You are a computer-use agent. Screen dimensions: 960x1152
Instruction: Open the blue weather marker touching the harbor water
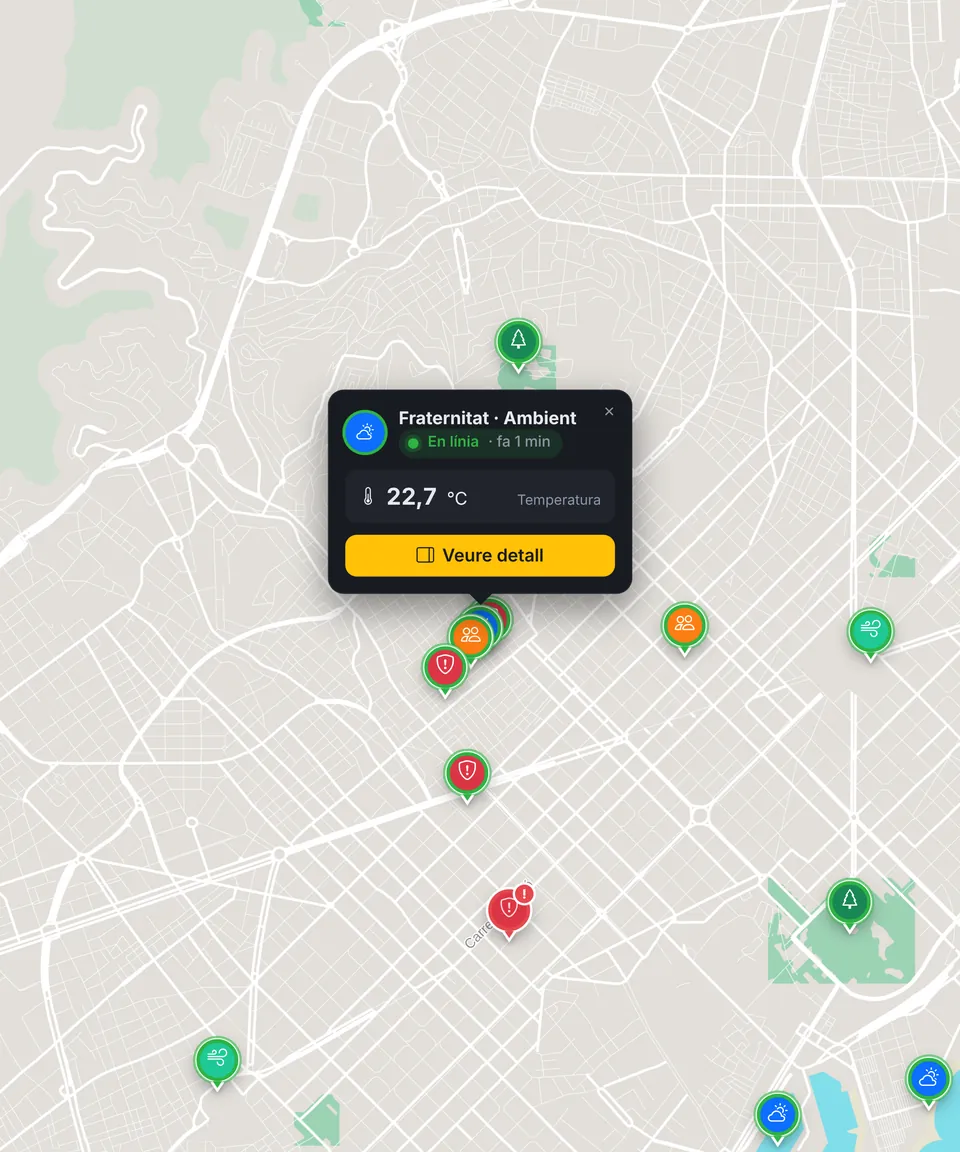pyautogui.click(x=777, y=1115)
